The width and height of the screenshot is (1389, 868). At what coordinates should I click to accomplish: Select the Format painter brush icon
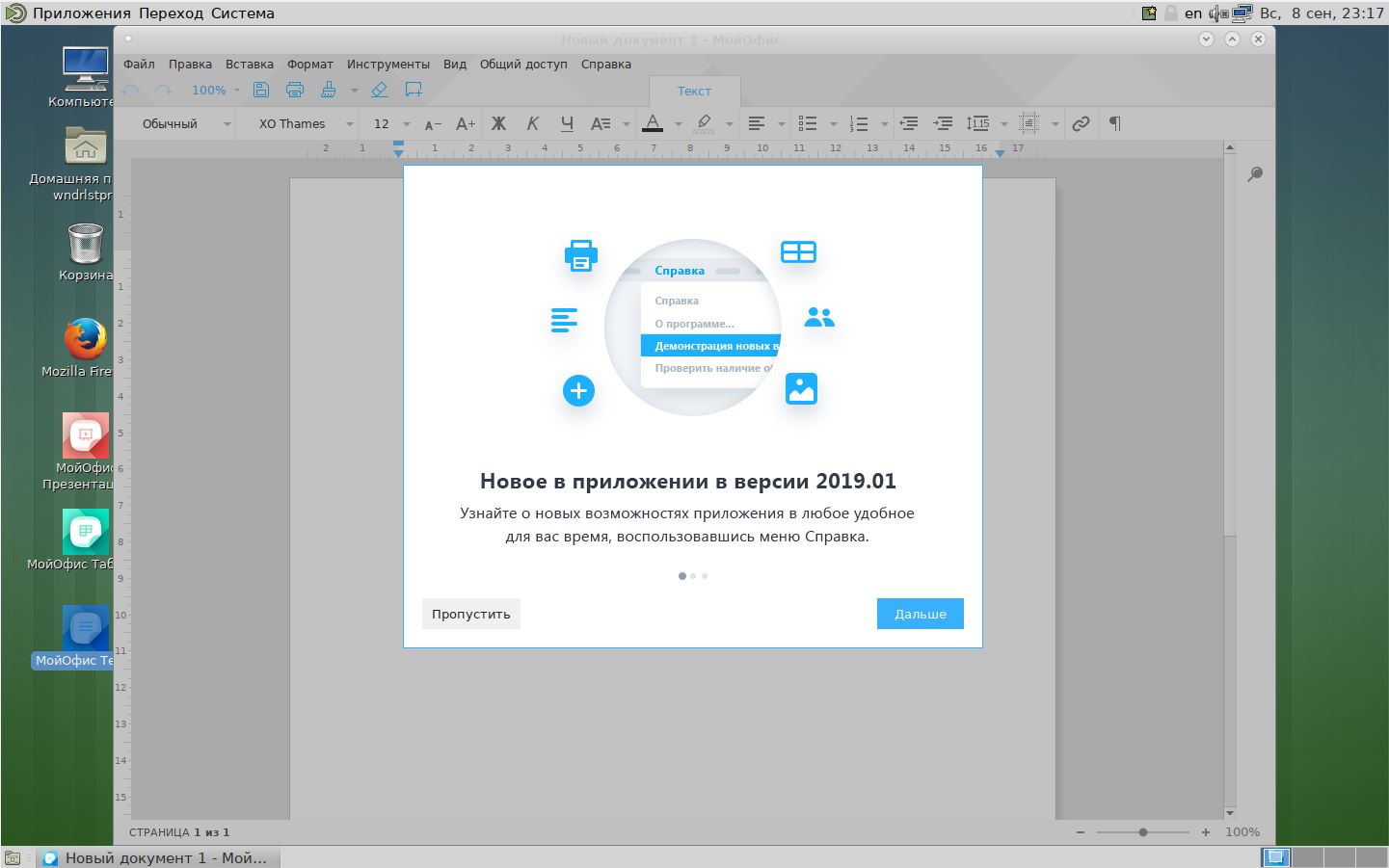tap(329, 90)
